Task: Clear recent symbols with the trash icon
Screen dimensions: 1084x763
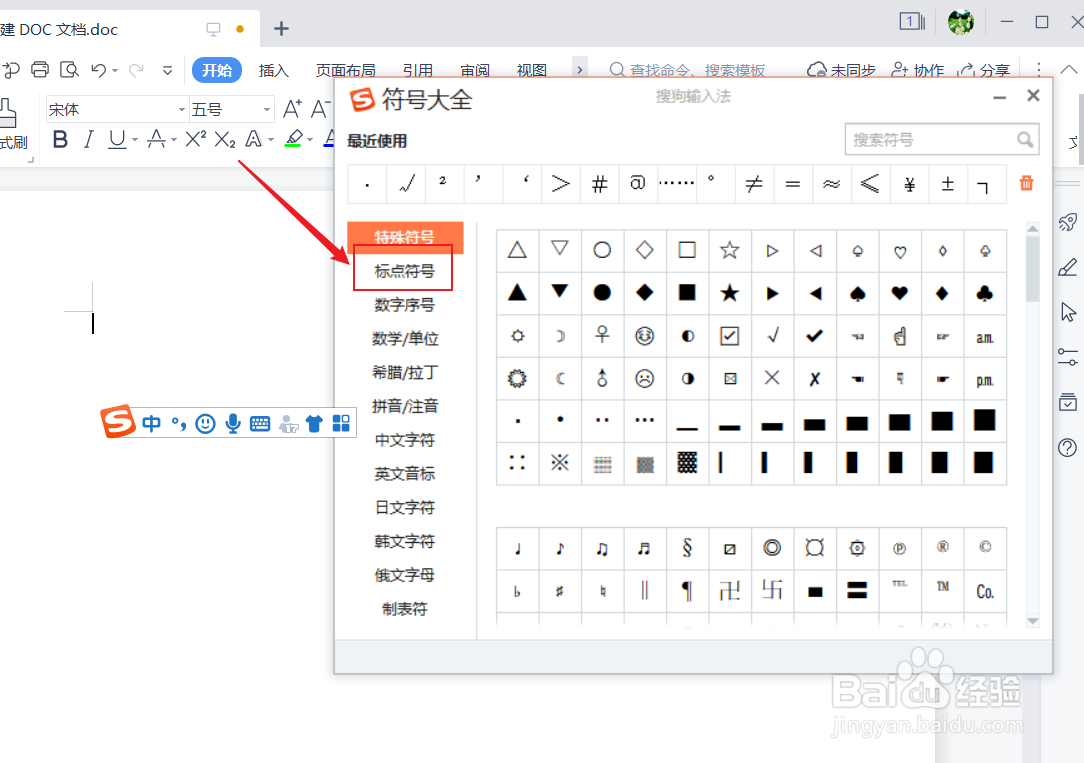Action: pos(1025,183)
